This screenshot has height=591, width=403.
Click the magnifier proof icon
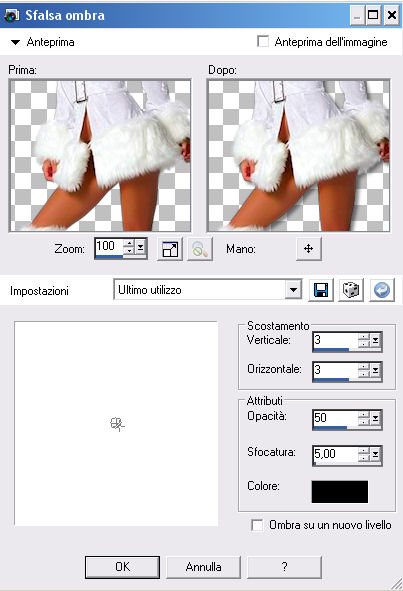[x=200, y=249]
